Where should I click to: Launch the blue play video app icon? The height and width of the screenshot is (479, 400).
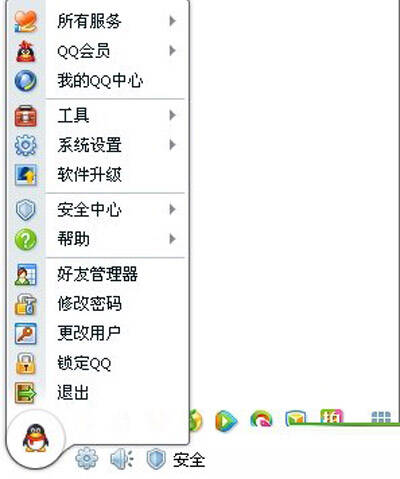pos(226,421)
